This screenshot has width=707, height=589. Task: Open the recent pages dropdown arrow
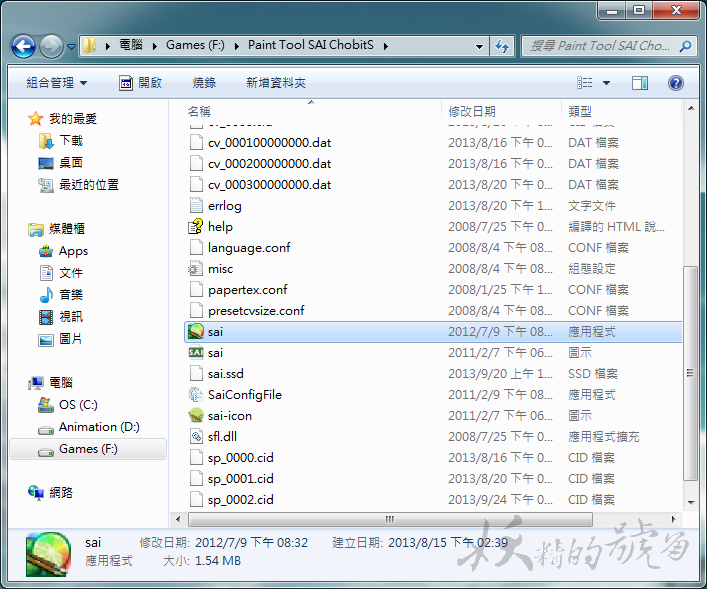click(72, 46)
